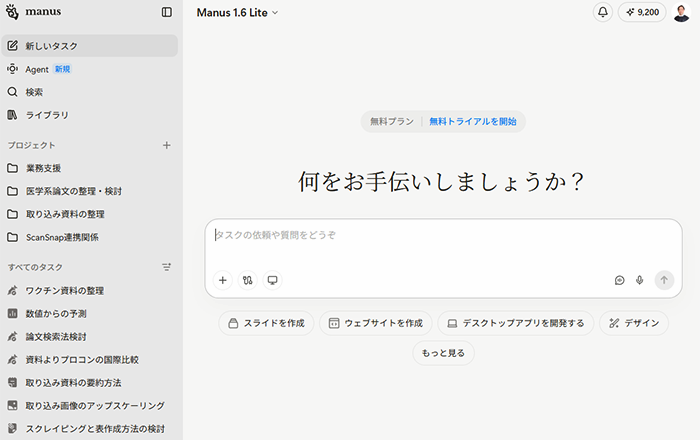The image size is (700, 440).
Task: Click the folder icon for 取り込み資料の整理
Action: point(12,214)
